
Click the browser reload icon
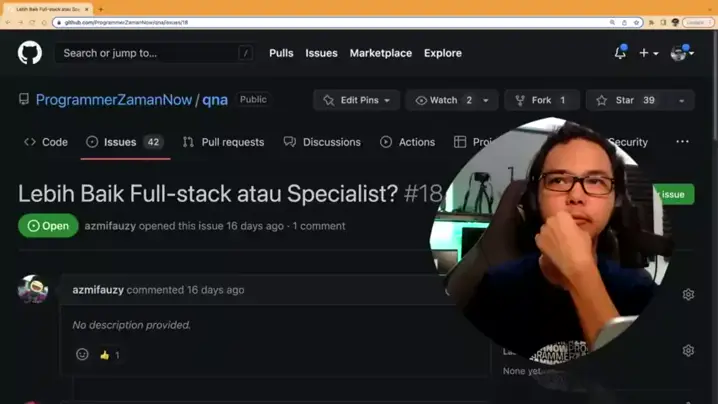point(31,22)
